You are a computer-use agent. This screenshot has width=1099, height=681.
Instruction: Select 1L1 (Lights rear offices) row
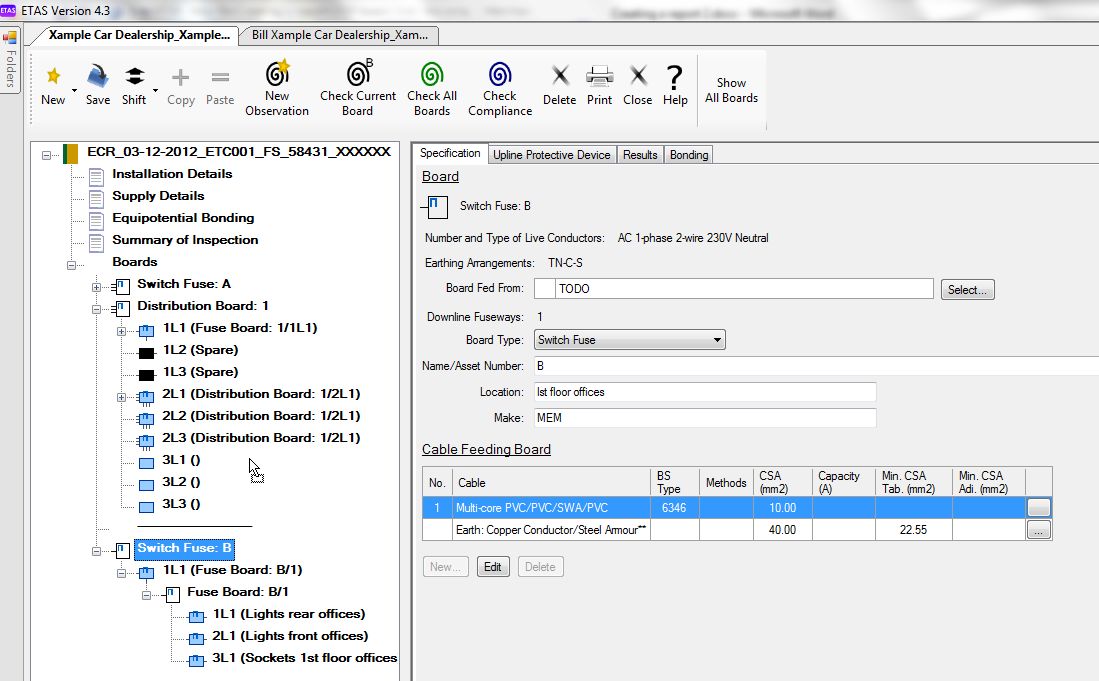(289, 614)
